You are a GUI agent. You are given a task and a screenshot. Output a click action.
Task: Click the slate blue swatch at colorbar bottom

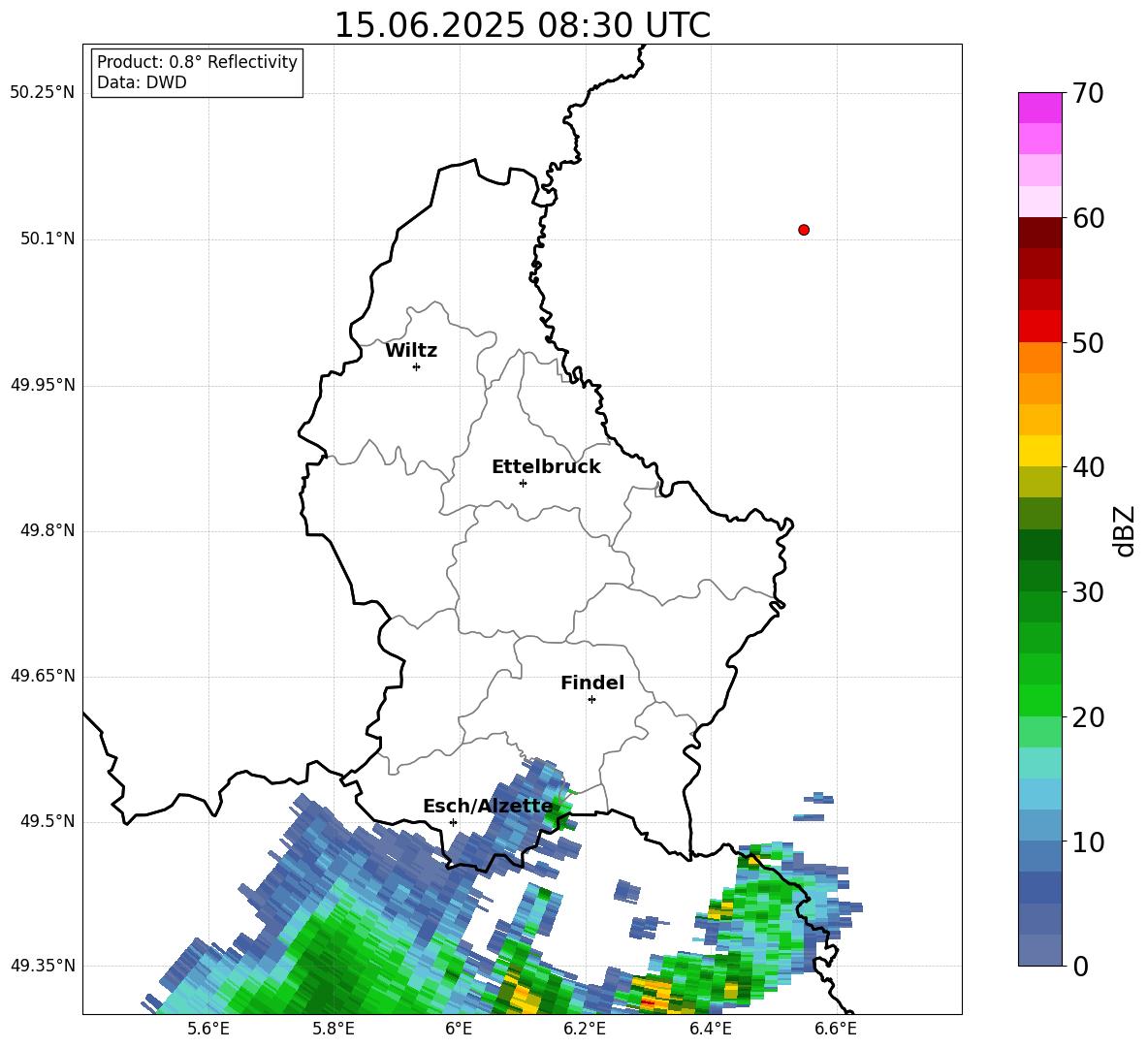pos(1039,950)
